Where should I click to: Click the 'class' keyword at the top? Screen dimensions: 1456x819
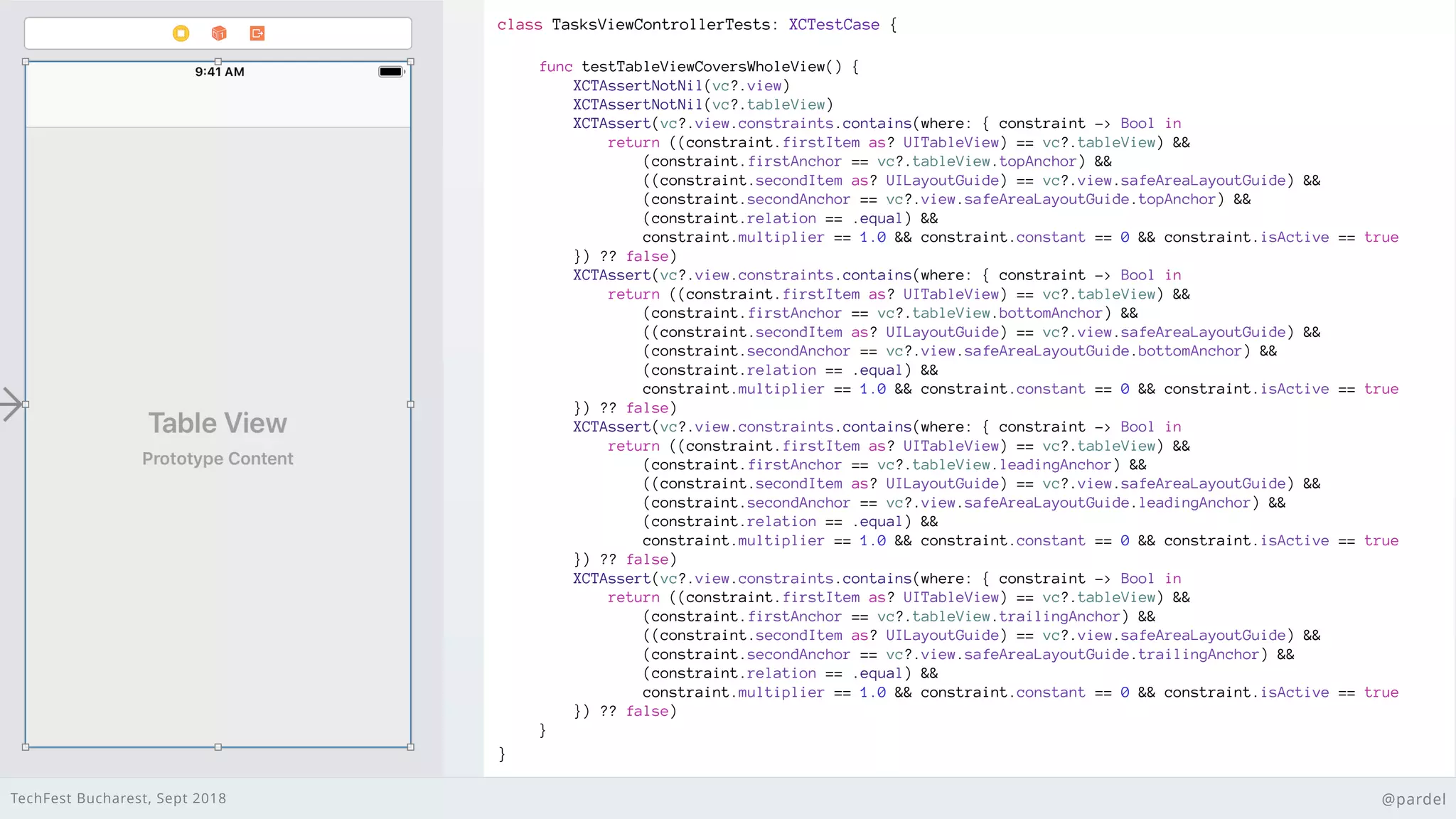click(x=520, y=25)
